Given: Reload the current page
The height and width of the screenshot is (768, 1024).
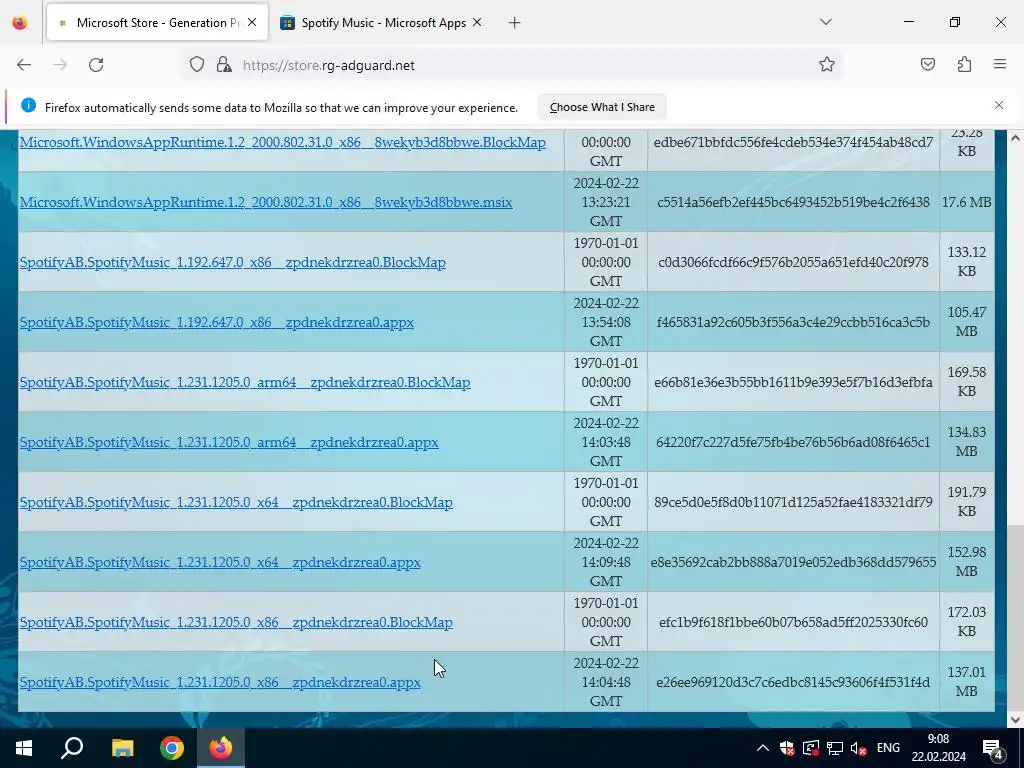Looking at the screenshot, I should coord(96,65).
